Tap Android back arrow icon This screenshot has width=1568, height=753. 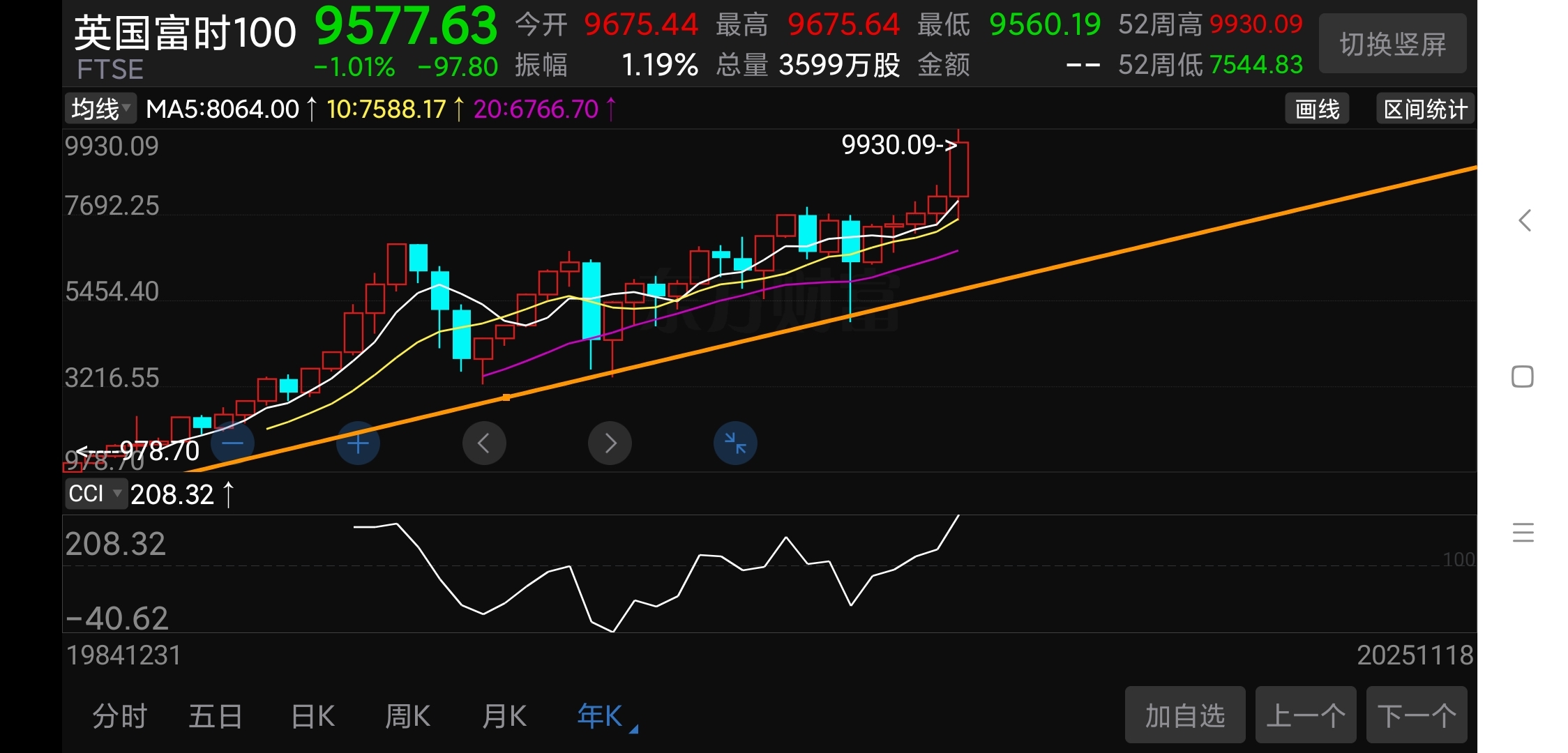click(x=1525, y=221)
